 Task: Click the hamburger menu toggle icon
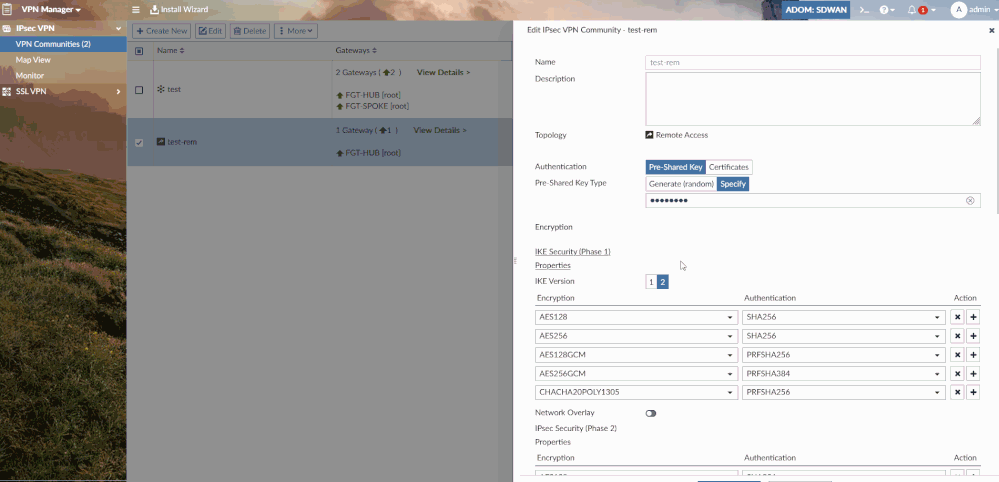click(x=136, y=10)
